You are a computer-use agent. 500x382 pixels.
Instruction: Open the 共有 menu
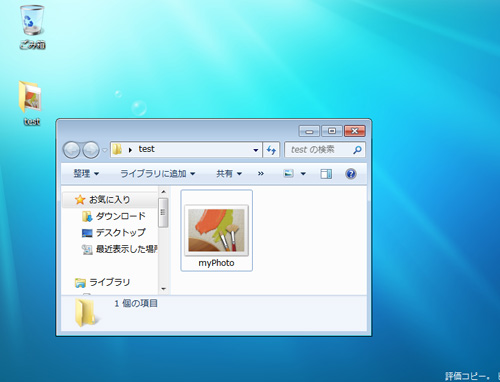pyautogui.click(x=229, y=174)
